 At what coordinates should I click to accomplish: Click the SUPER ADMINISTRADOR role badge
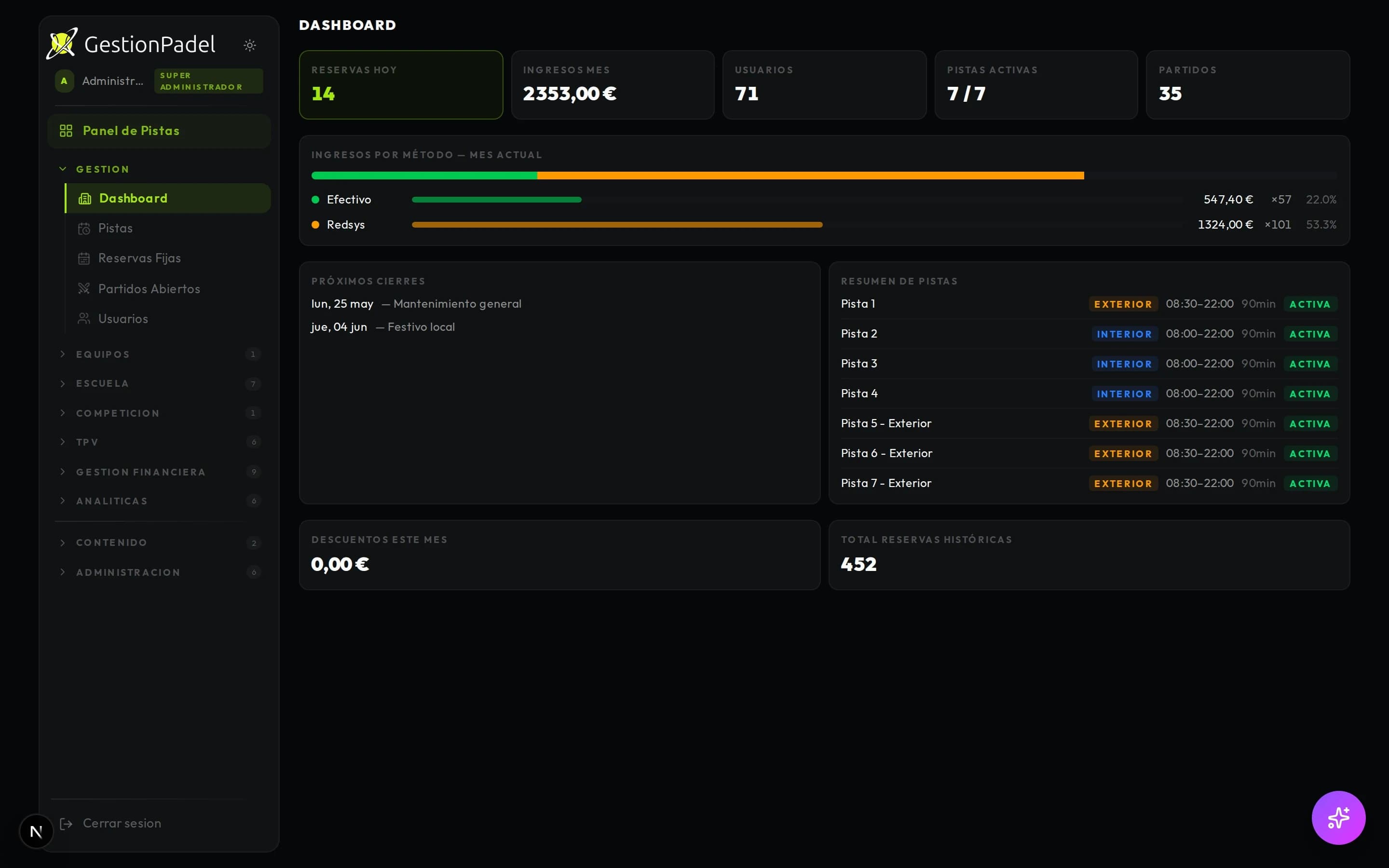[x=208, y=81]
